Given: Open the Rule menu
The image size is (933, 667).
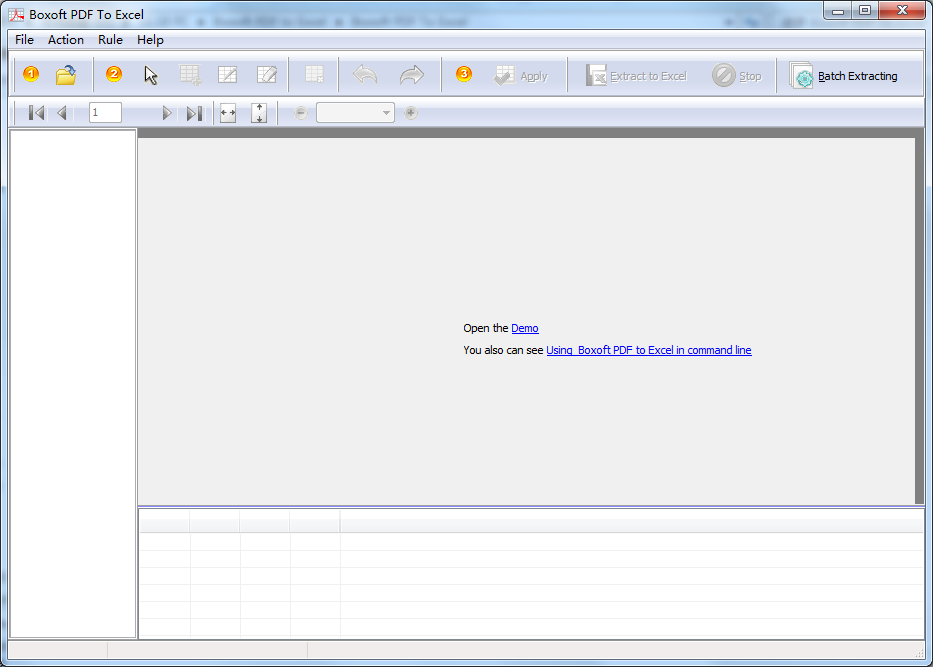Looking at the screenshot, I should pyautogui.click(x=110, y=40).
